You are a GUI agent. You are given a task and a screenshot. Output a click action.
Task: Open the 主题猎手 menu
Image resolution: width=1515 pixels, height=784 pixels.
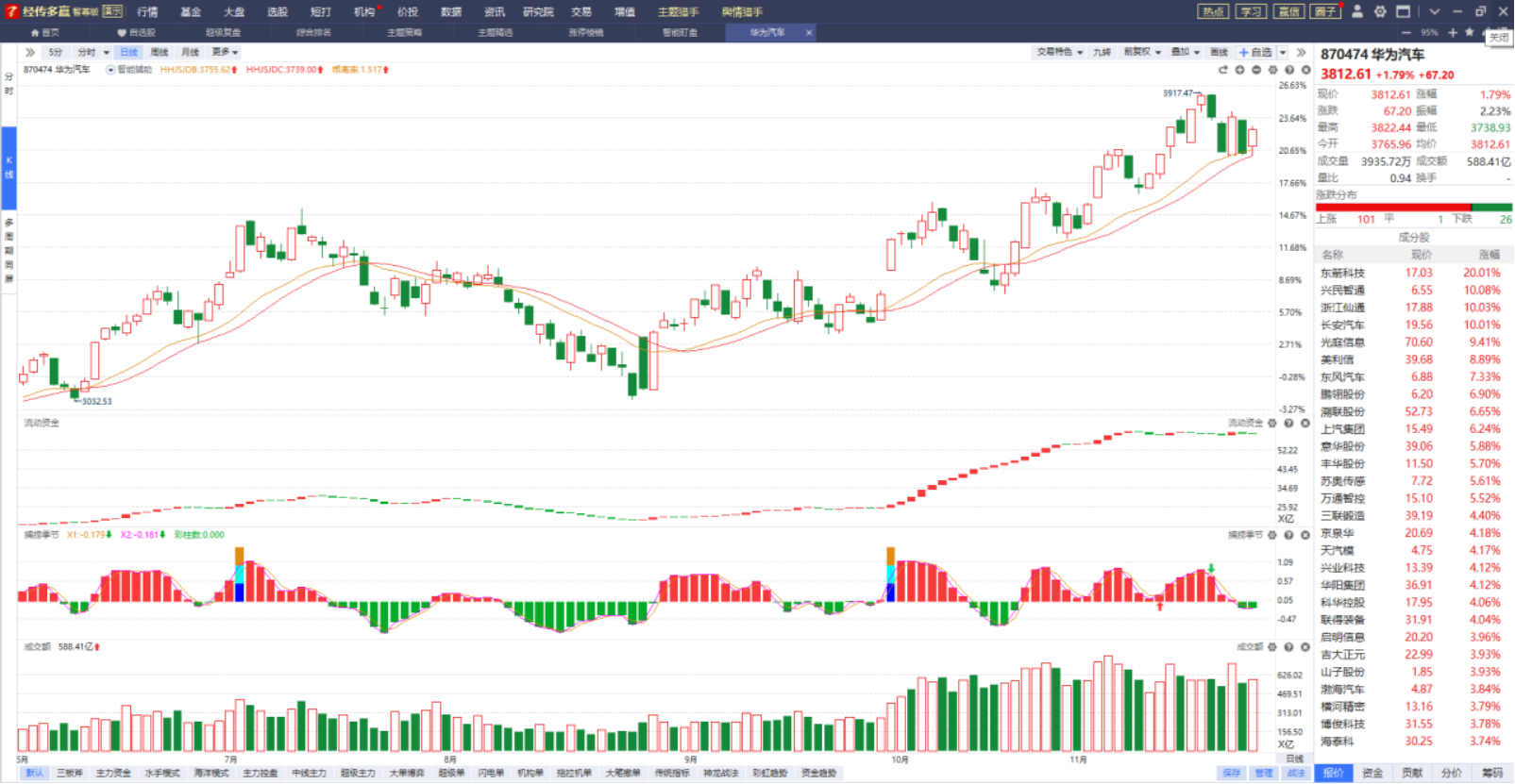(679, 11)
